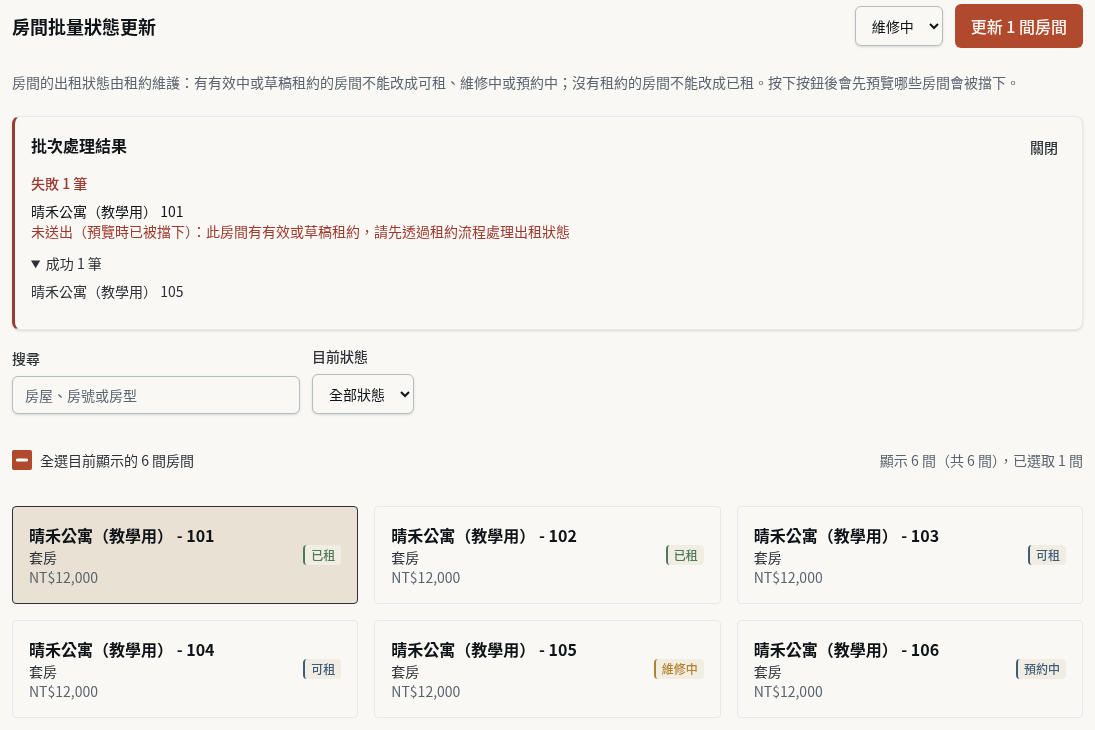The width and height of the screenshot is (1095, 730).
Task: Click the 可租 badge on room 104
Action: pos(322,669)
